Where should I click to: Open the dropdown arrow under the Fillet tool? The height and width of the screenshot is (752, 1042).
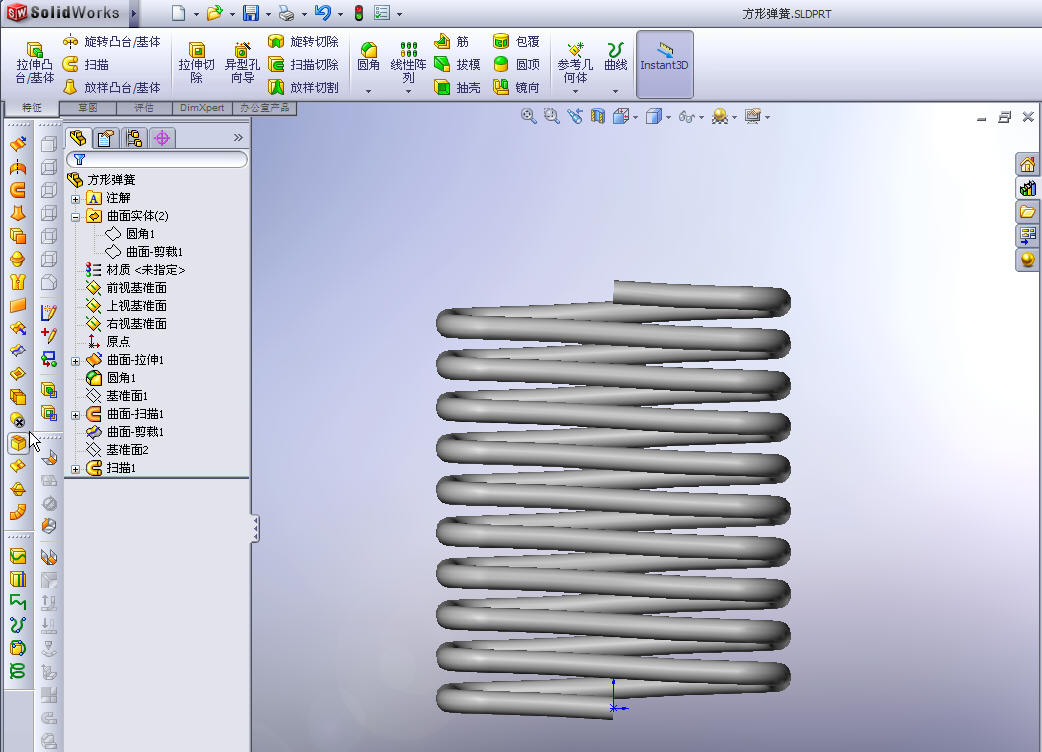(x=368, y=91)
